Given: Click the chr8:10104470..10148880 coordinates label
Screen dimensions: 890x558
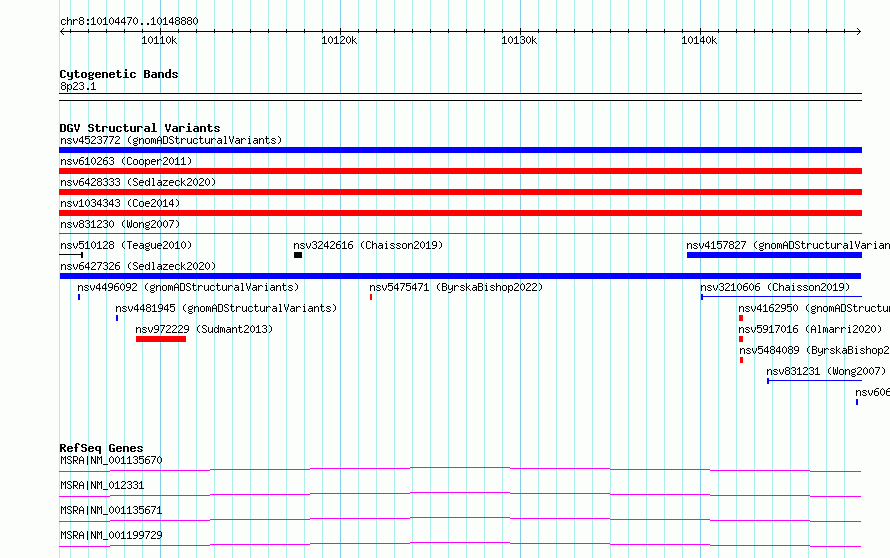Looking at the screenshot, I should (x=129, y=21).
